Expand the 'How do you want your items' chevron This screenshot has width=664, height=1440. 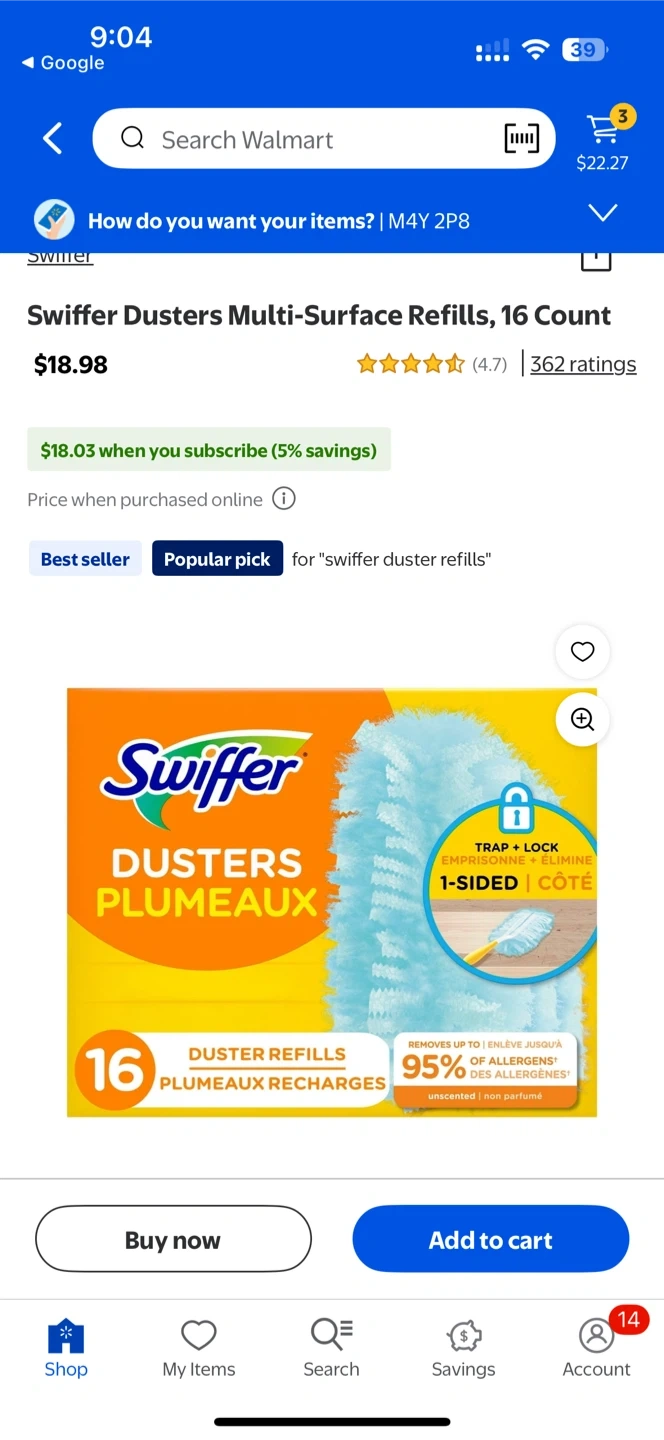coord(603,213)
